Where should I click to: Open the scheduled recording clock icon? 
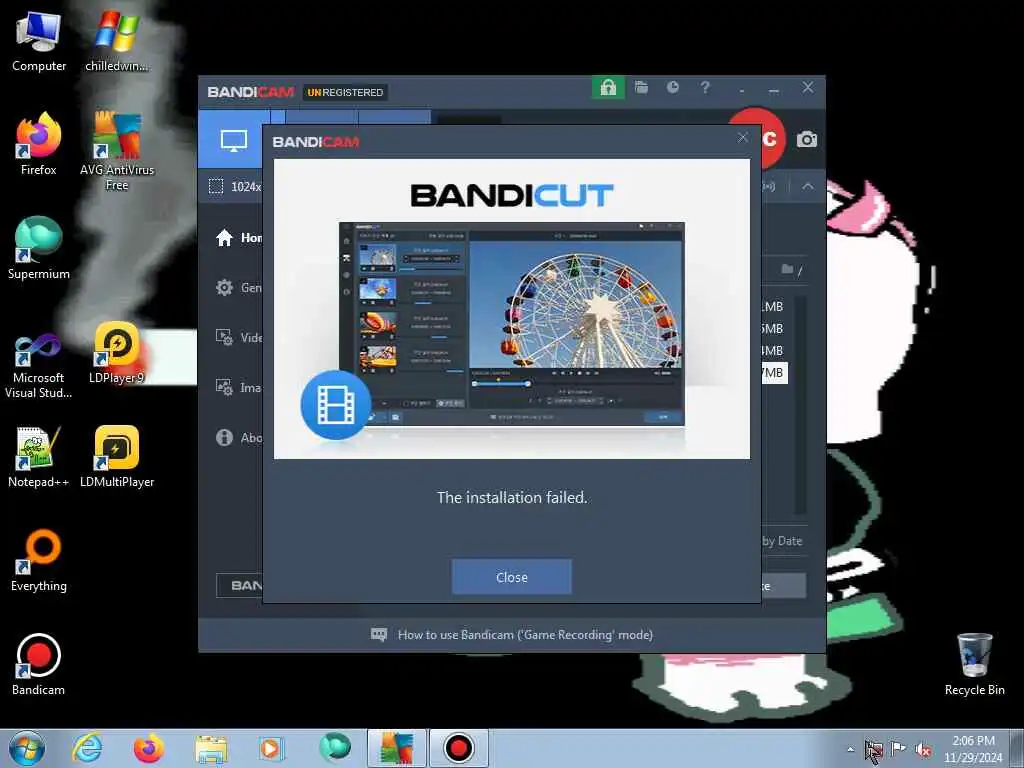pos(673,88)
